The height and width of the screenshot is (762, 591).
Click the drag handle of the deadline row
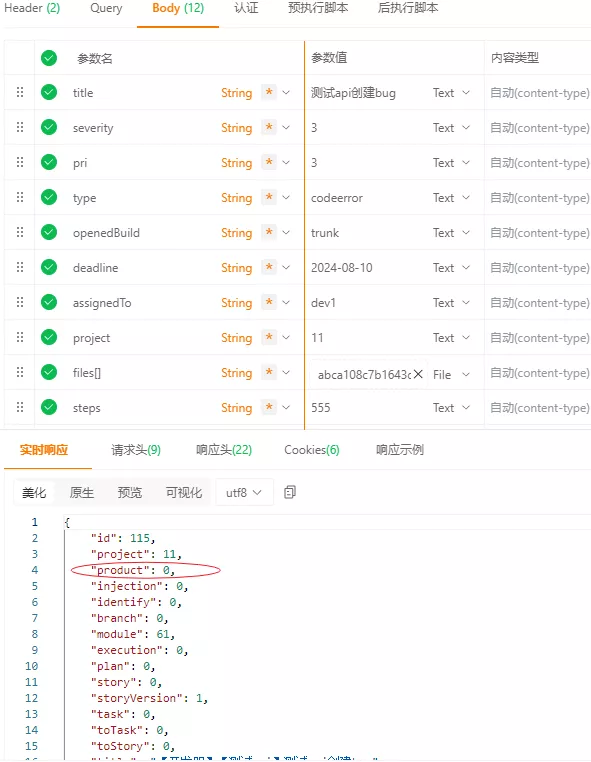pyautogui.click(x=20, y=267)
